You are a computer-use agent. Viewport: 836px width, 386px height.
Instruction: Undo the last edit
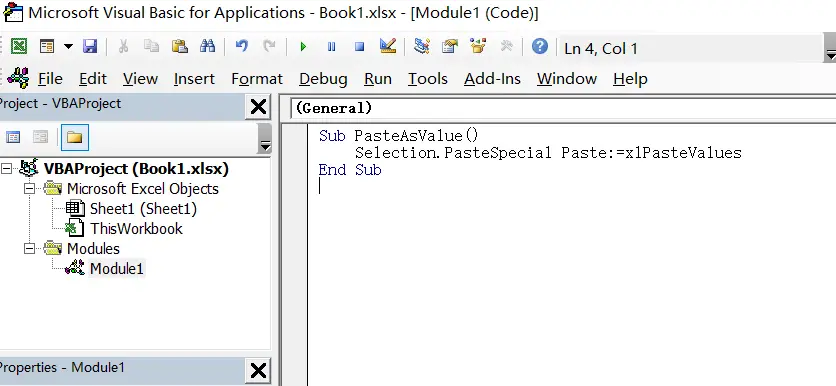click(242, 47)
